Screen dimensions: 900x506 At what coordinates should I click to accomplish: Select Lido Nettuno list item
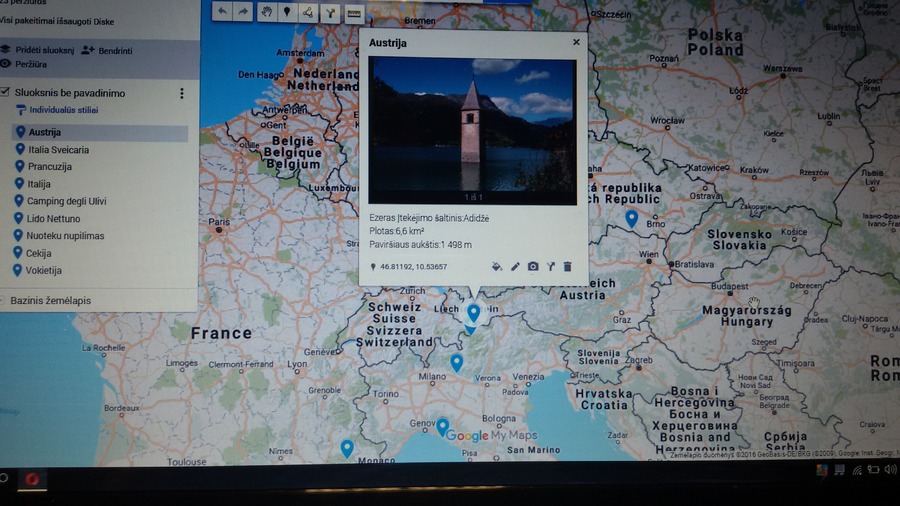[53, 219]
